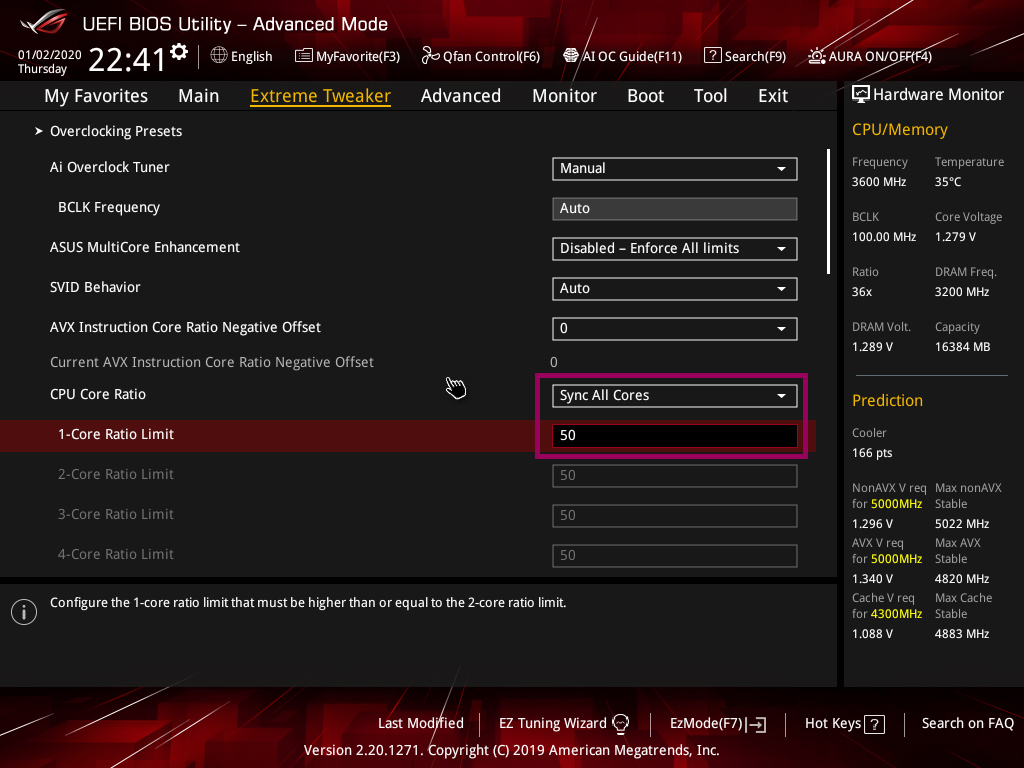Viewport: 1024px width, 768px height.
Task: Open the Qfan Control fan icon
Action: click(x=430, y=56)
